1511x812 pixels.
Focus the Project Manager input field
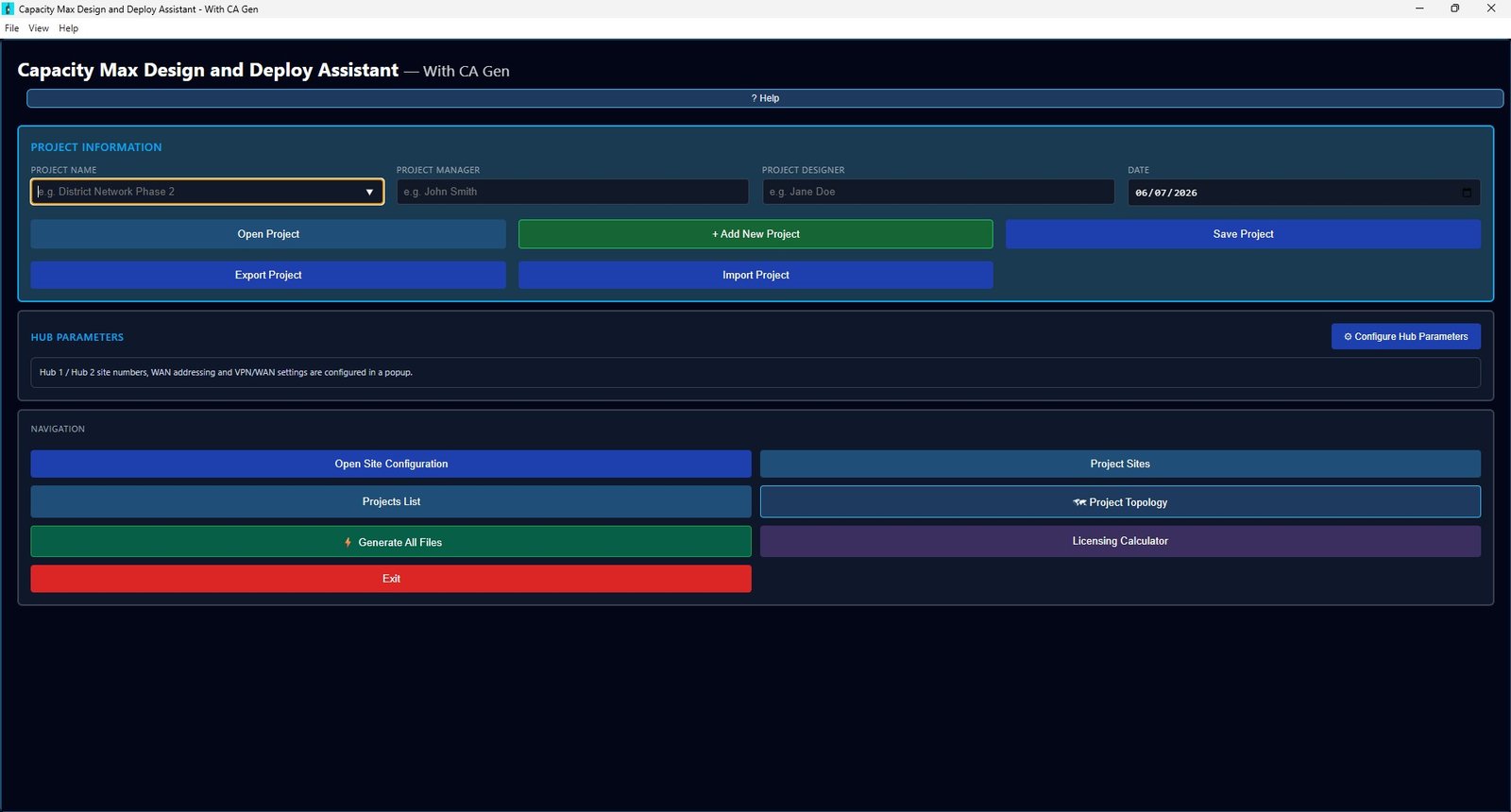point(572,192)
